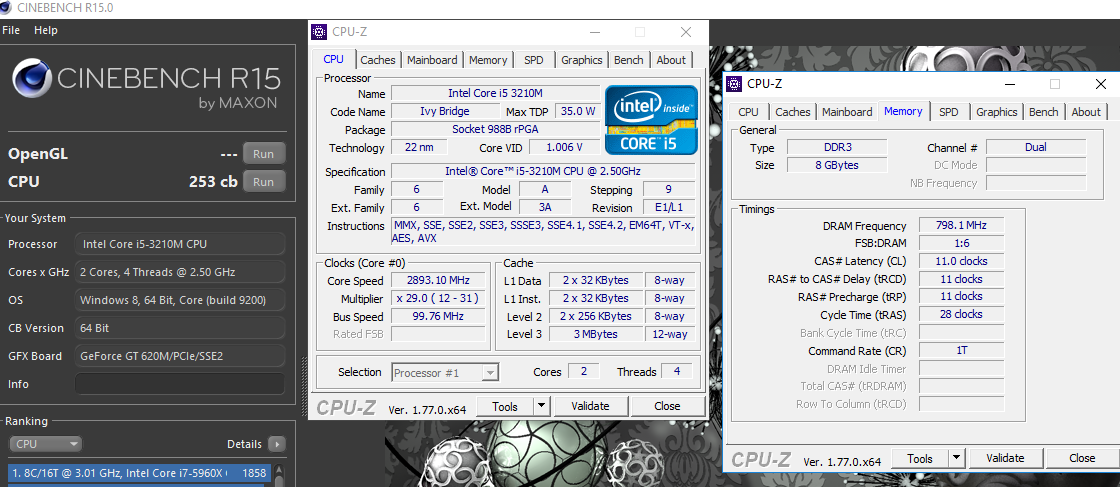Switch to the Caches tab in right CPU-Z

(x=793, y=112)
